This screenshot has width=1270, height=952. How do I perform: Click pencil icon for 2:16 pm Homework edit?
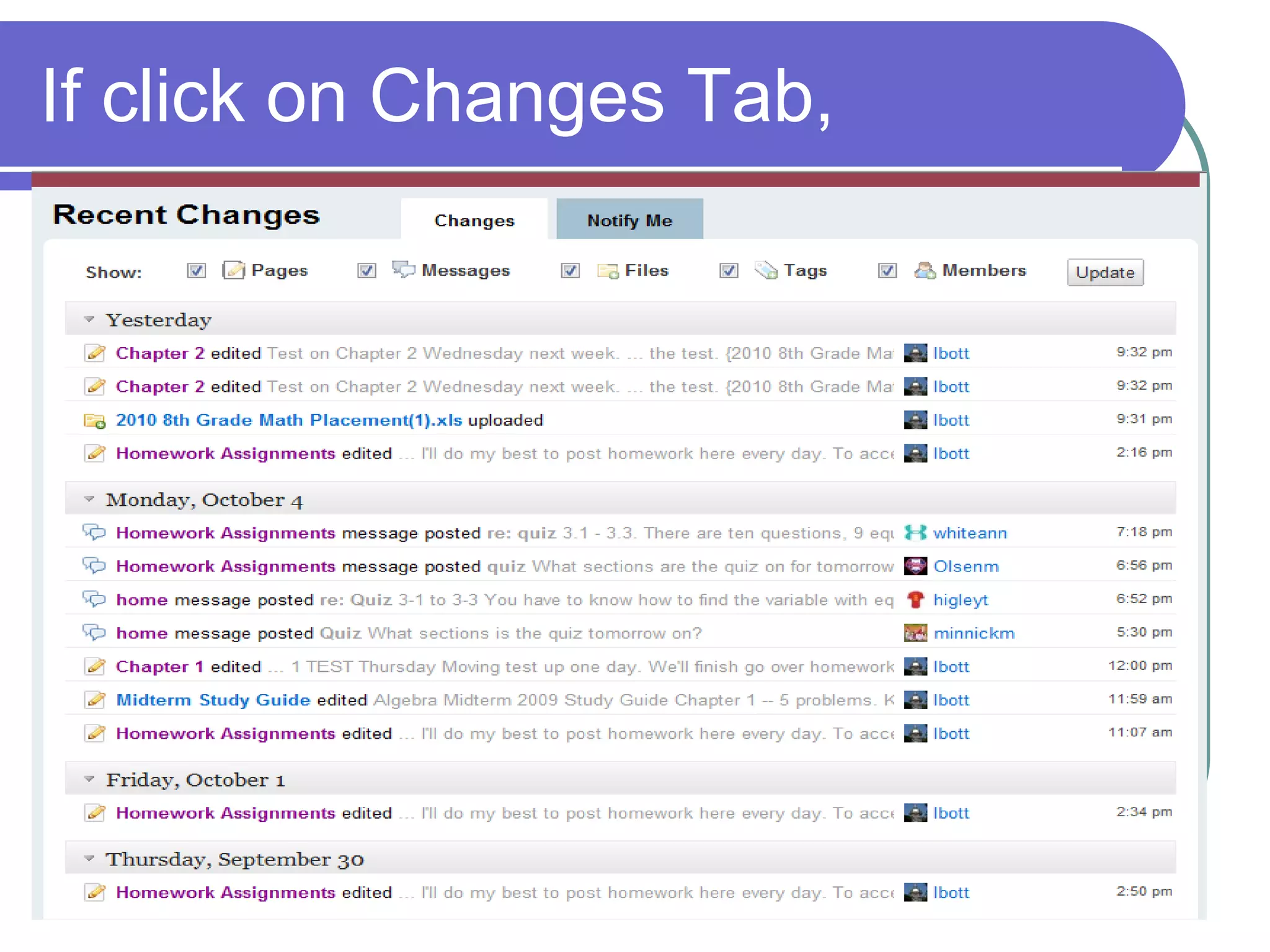click(x=94, y=453)
